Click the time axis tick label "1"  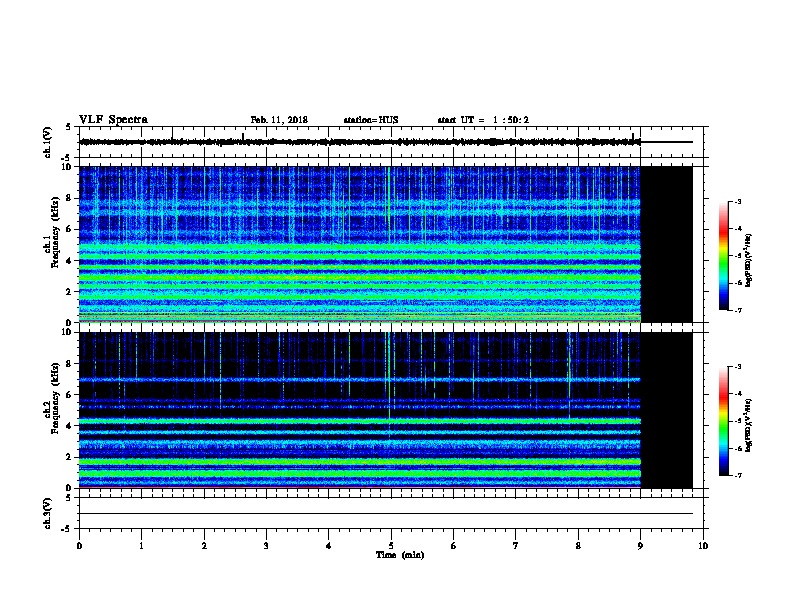pyautogui.click(x=141, y=545)
